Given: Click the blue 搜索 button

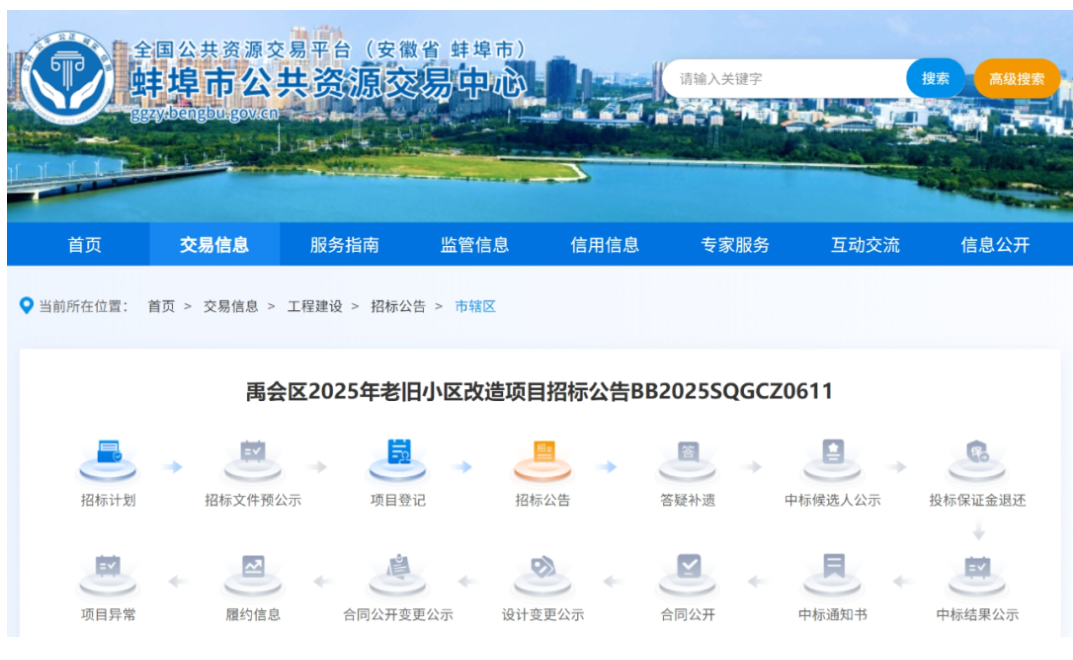Looking at the screenshot, I should click(935, 79).
